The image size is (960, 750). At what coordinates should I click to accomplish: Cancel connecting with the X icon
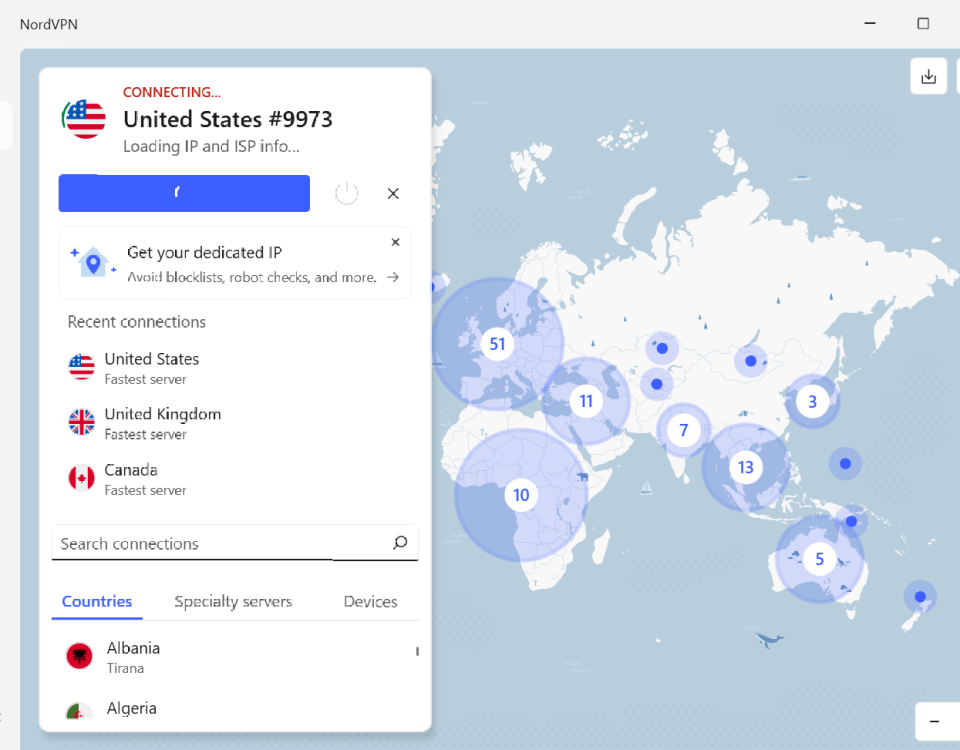tap(393, 193)
